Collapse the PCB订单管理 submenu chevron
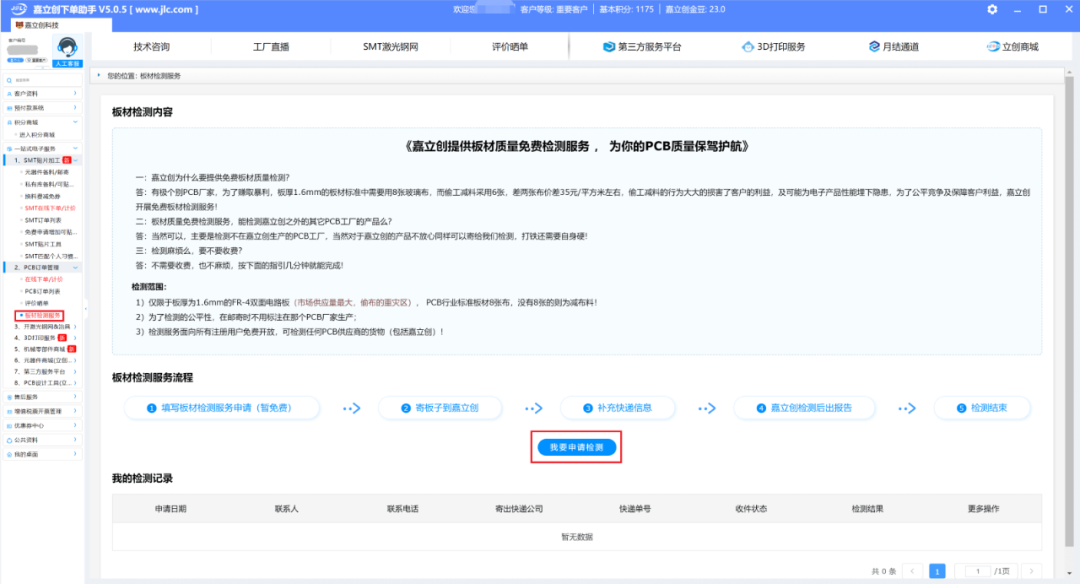The height and width of the screenshot is (584, 1080). 75,267
